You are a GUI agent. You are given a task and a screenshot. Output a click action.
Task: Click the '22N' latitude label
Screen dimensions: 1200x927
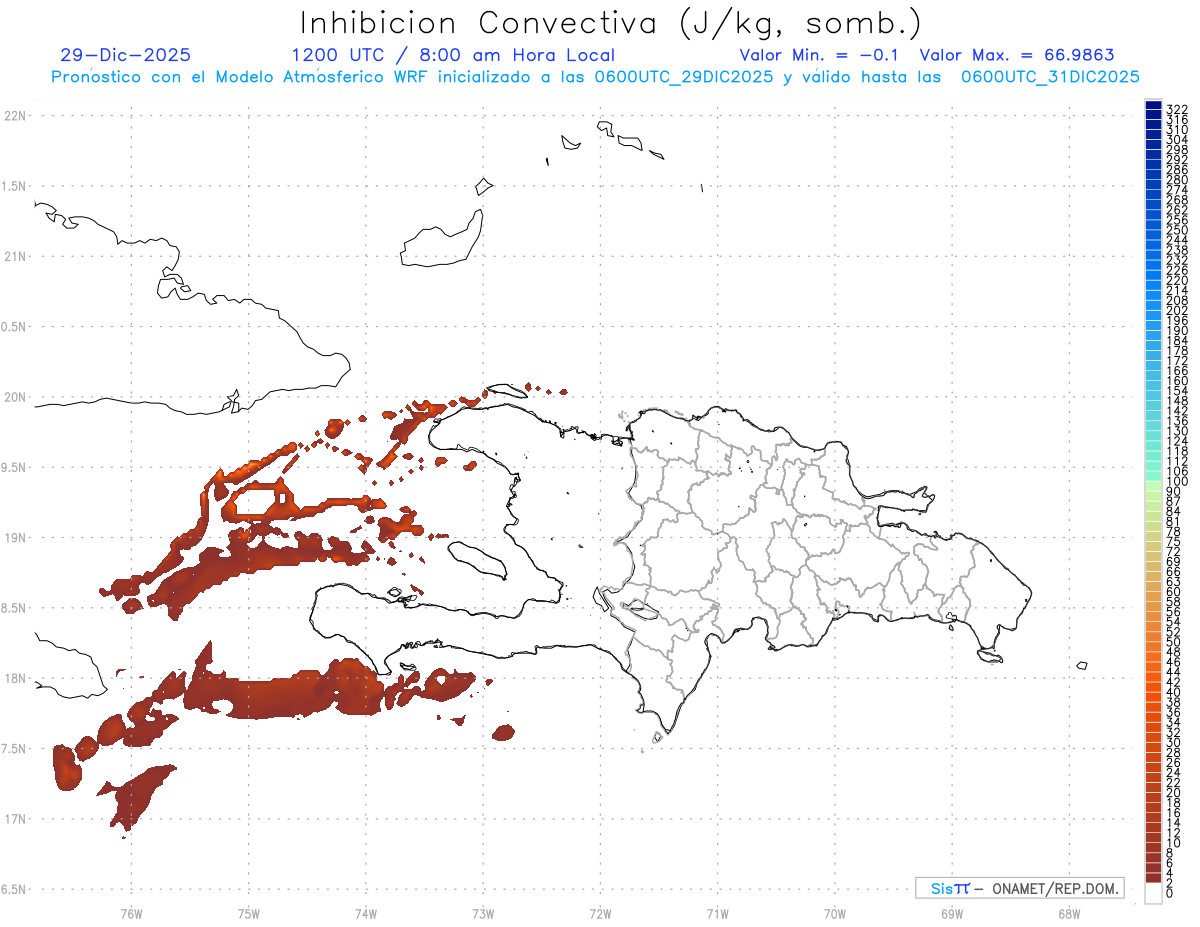click(x=14, y=116)
